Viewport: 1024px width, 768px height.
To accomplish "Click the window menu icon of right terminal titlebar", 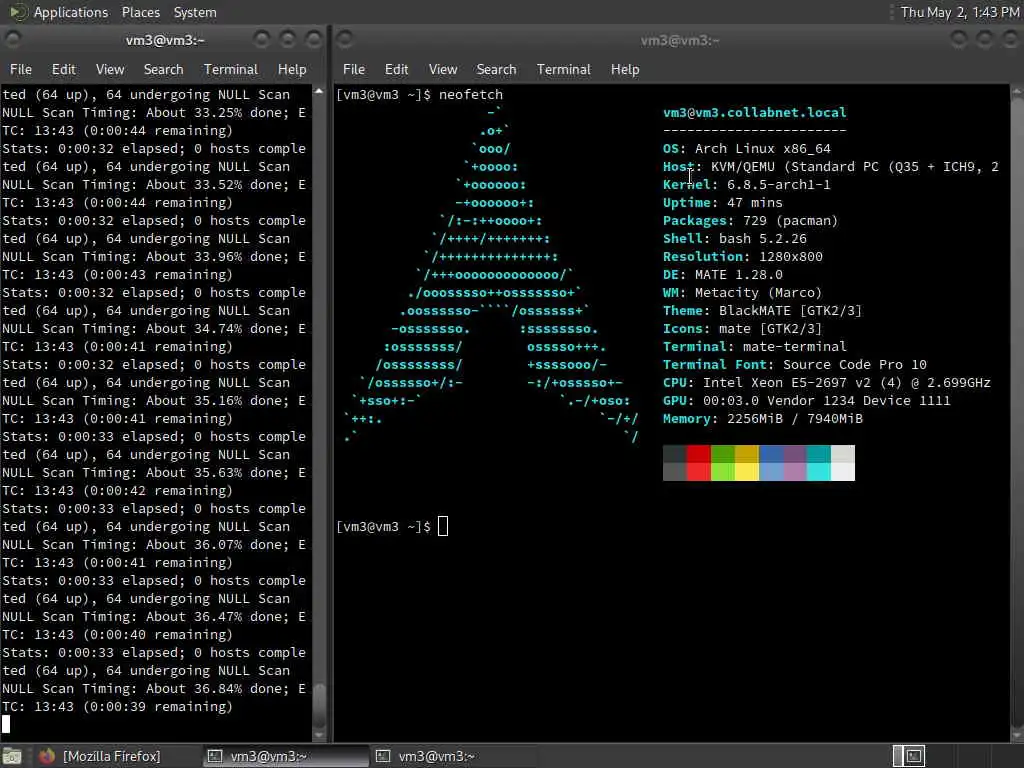I will pyautogui.click(x=345, y=39).
